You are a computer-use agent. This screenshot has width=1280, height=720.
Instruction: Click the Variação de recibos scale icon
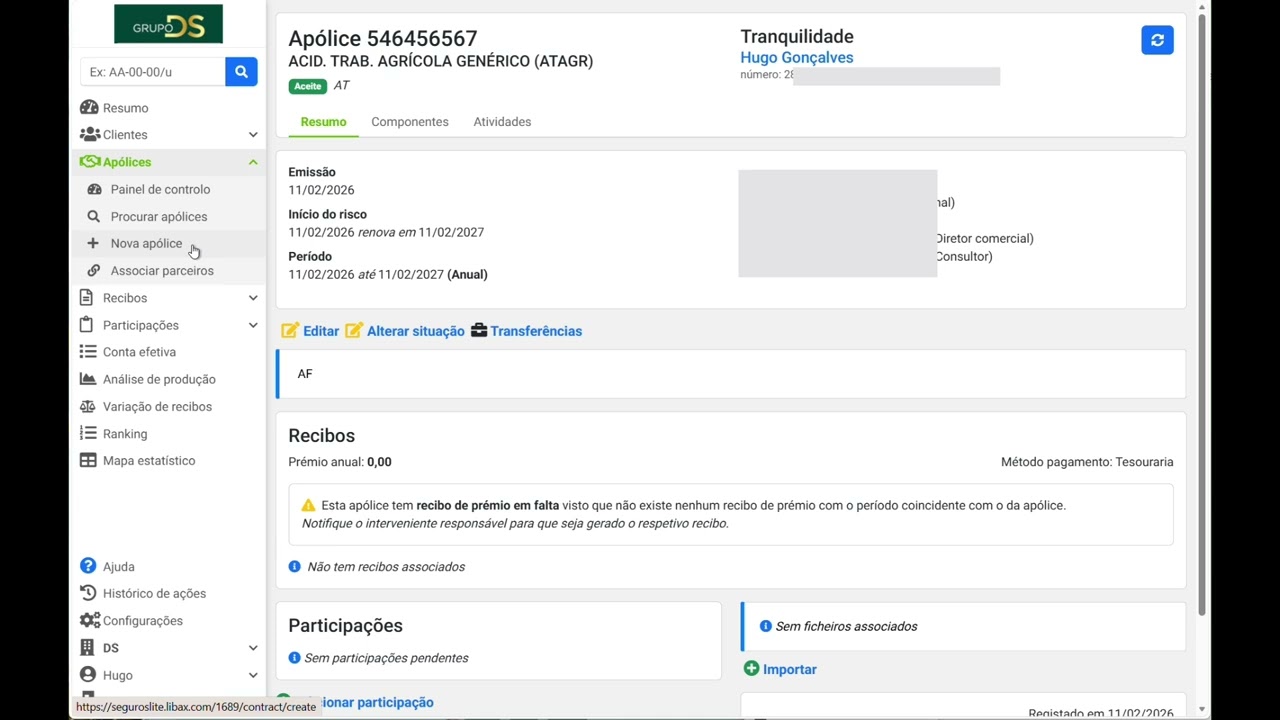(x=88, y=406)
